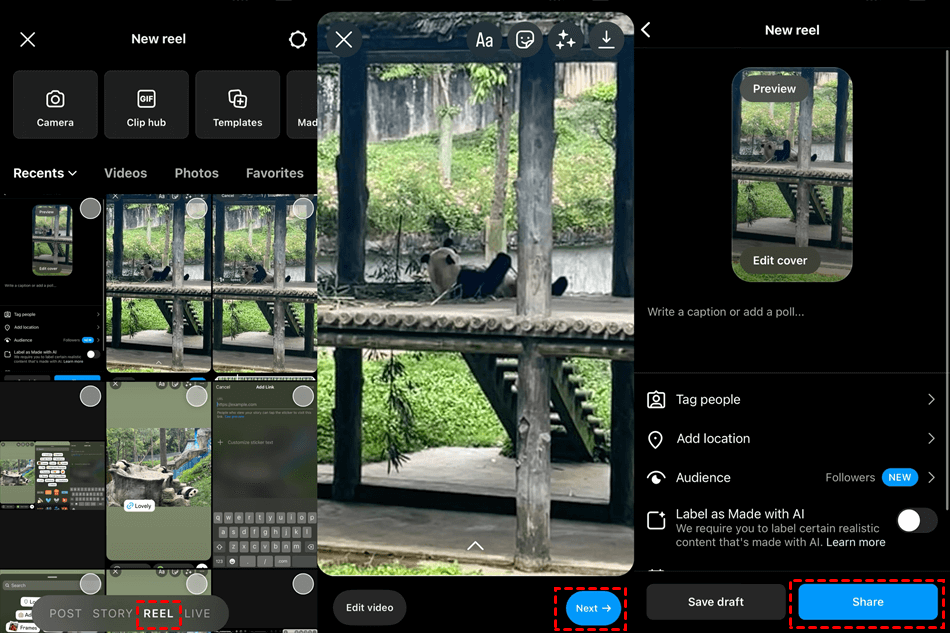This screenshot has height=633, width=950.
Task: Tap Edit cover on the thumbnail
Action: coord(780,260)
